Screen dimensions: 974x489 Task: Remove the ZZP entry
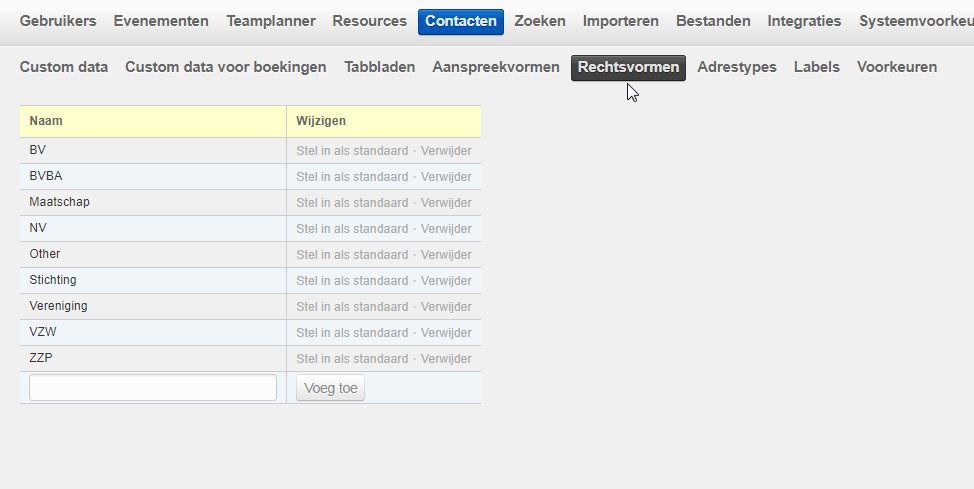tap(446, 359)
